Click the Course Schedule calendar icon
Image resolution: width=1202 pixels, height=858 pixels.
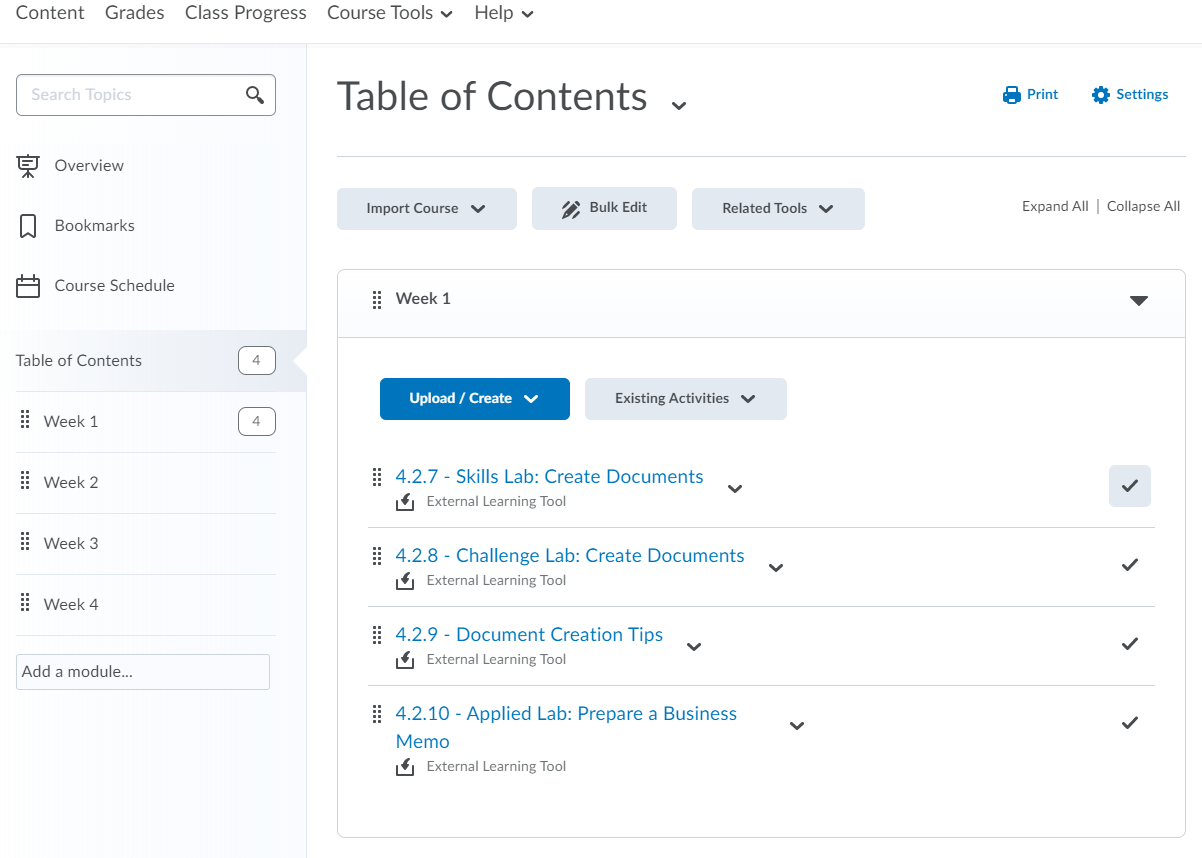tap(28, 286)
